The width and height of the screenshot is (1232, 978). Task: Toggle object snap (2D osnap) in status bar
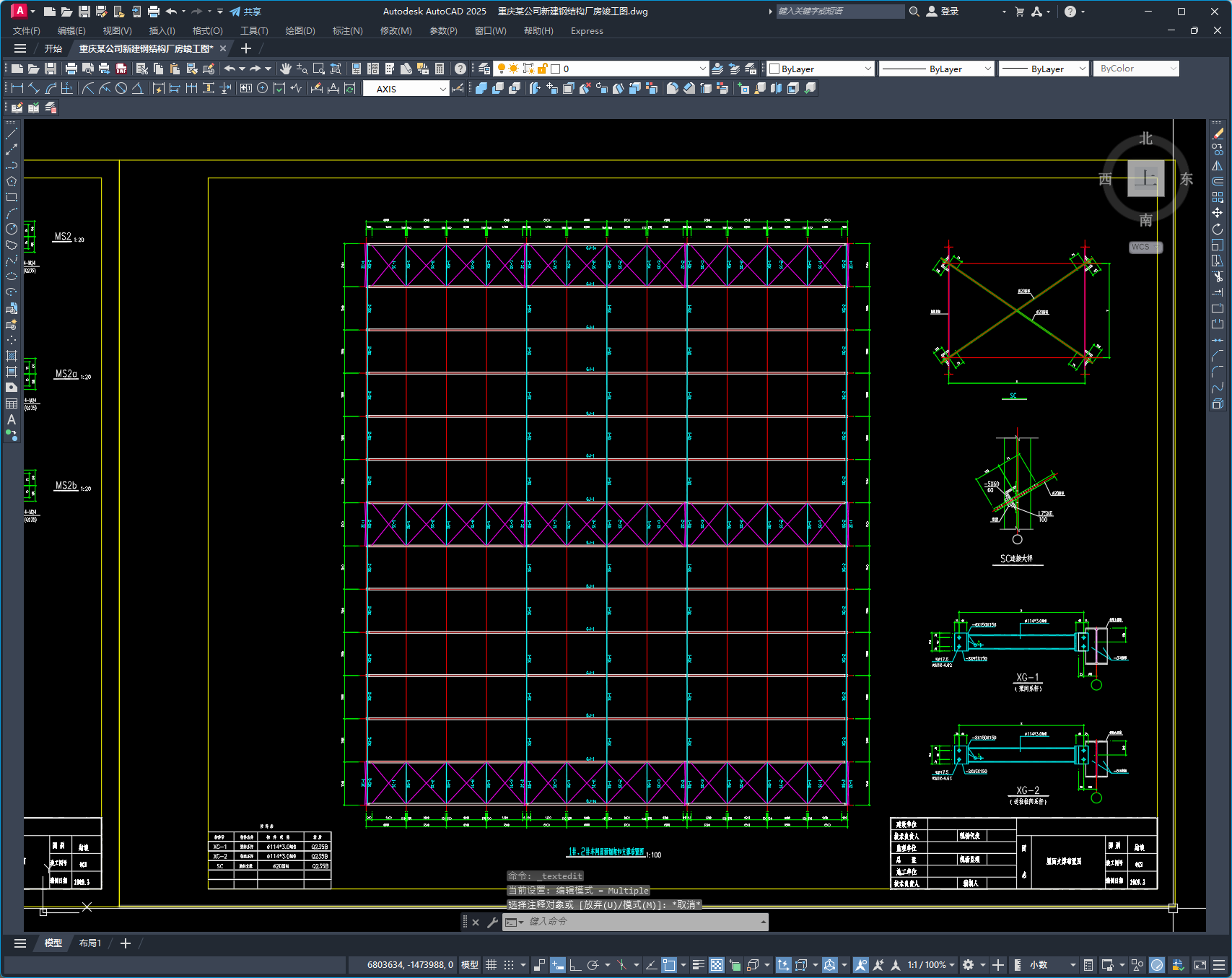tap(669, 965)
